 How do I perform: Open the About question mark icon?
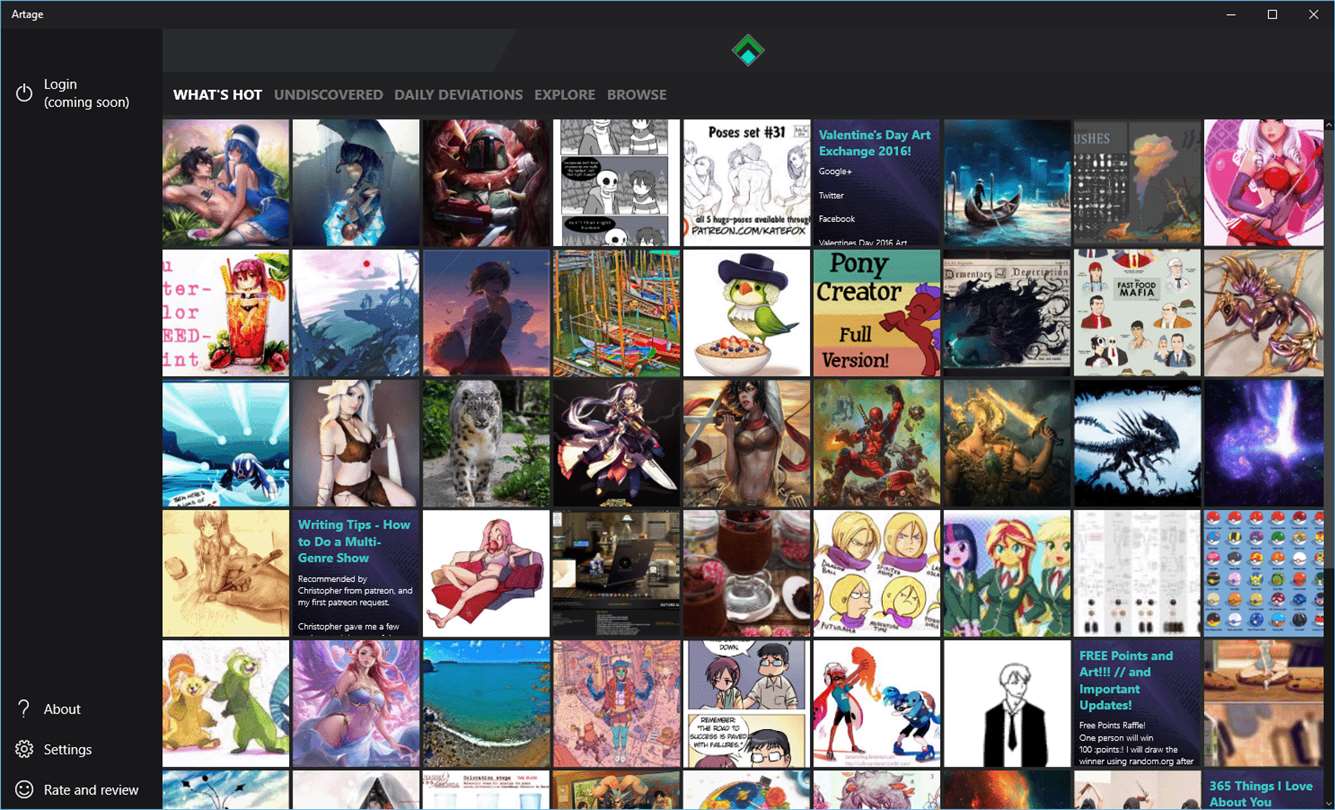coord(24,709)
